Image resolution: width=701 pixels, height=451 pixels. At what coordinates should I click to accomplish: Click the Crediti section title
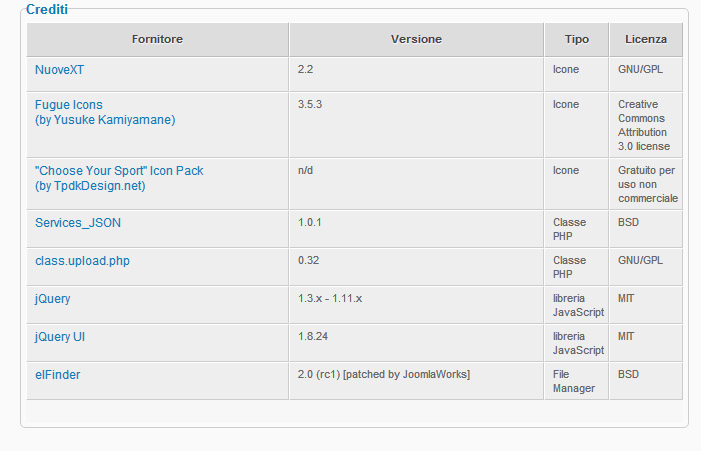tap(47, 9)
